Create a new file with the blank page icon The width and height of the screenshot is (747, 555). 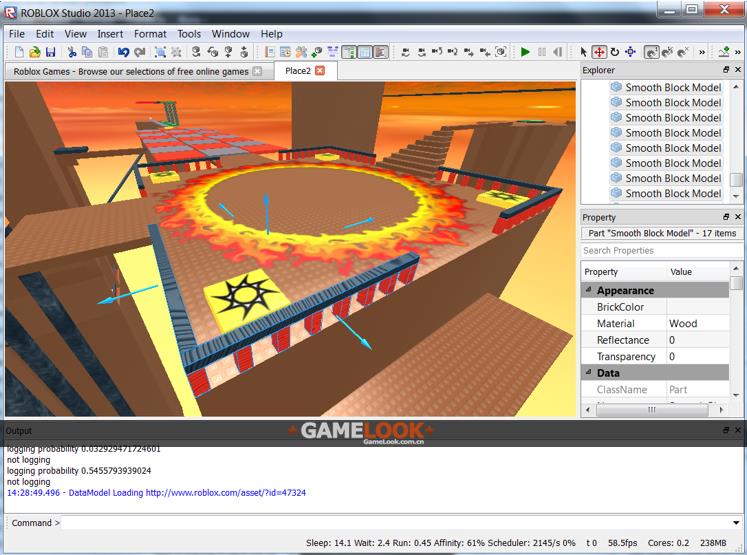point(19,52)
